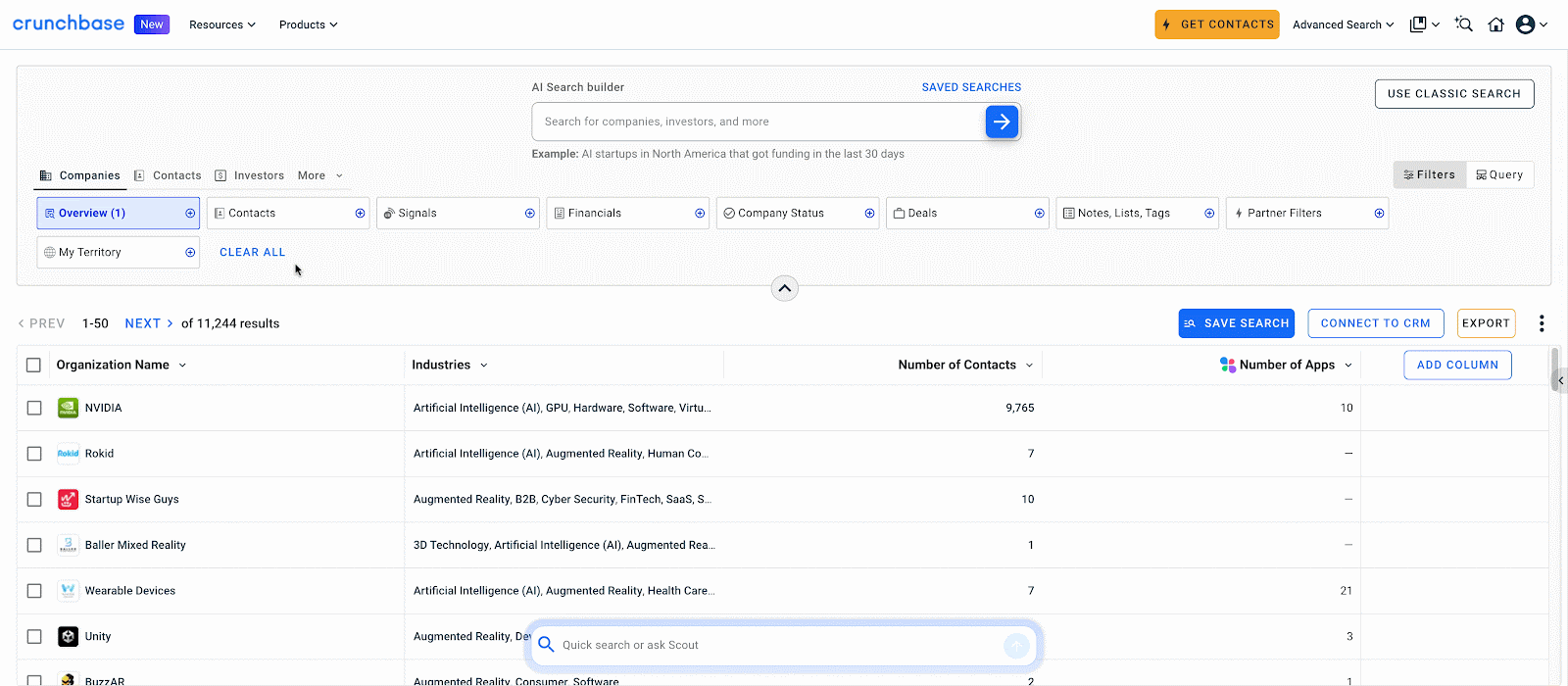Open the three-dot more options menu
The width and height of the screenshot is (1568, 686).
point(1542,323)
